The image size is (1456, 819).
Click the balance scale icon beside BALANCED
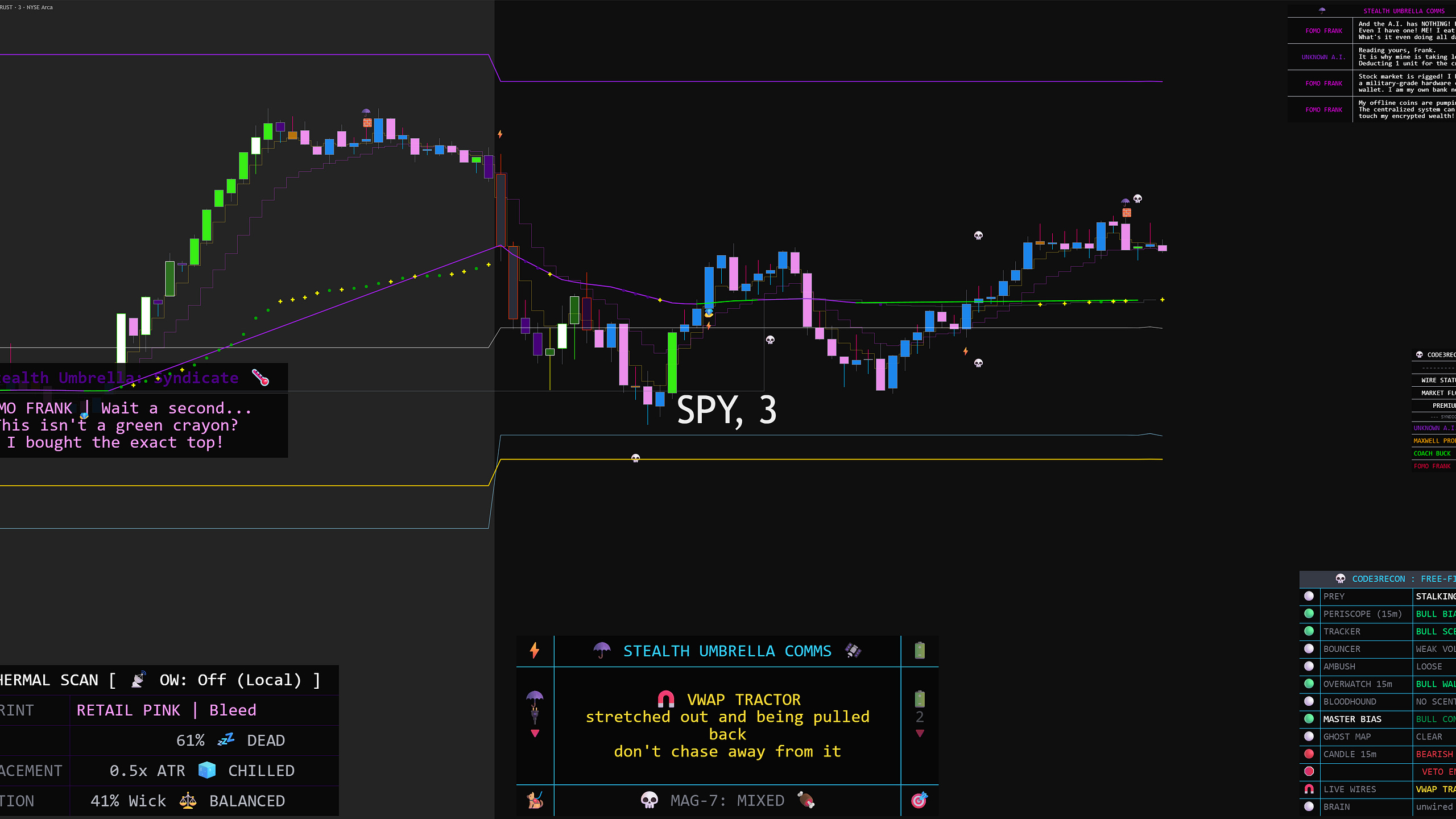click(x=188, y=801)
